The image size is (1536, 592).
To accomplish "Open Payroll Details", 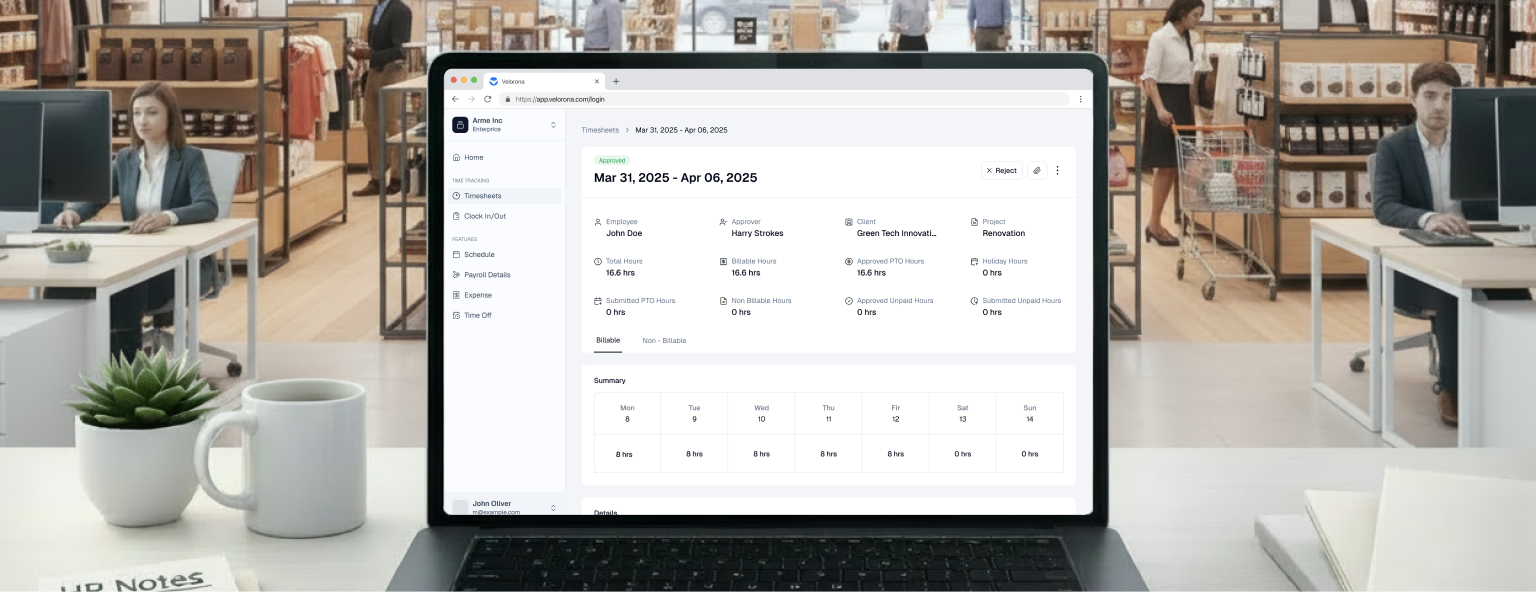I will (x=505, y=275).
